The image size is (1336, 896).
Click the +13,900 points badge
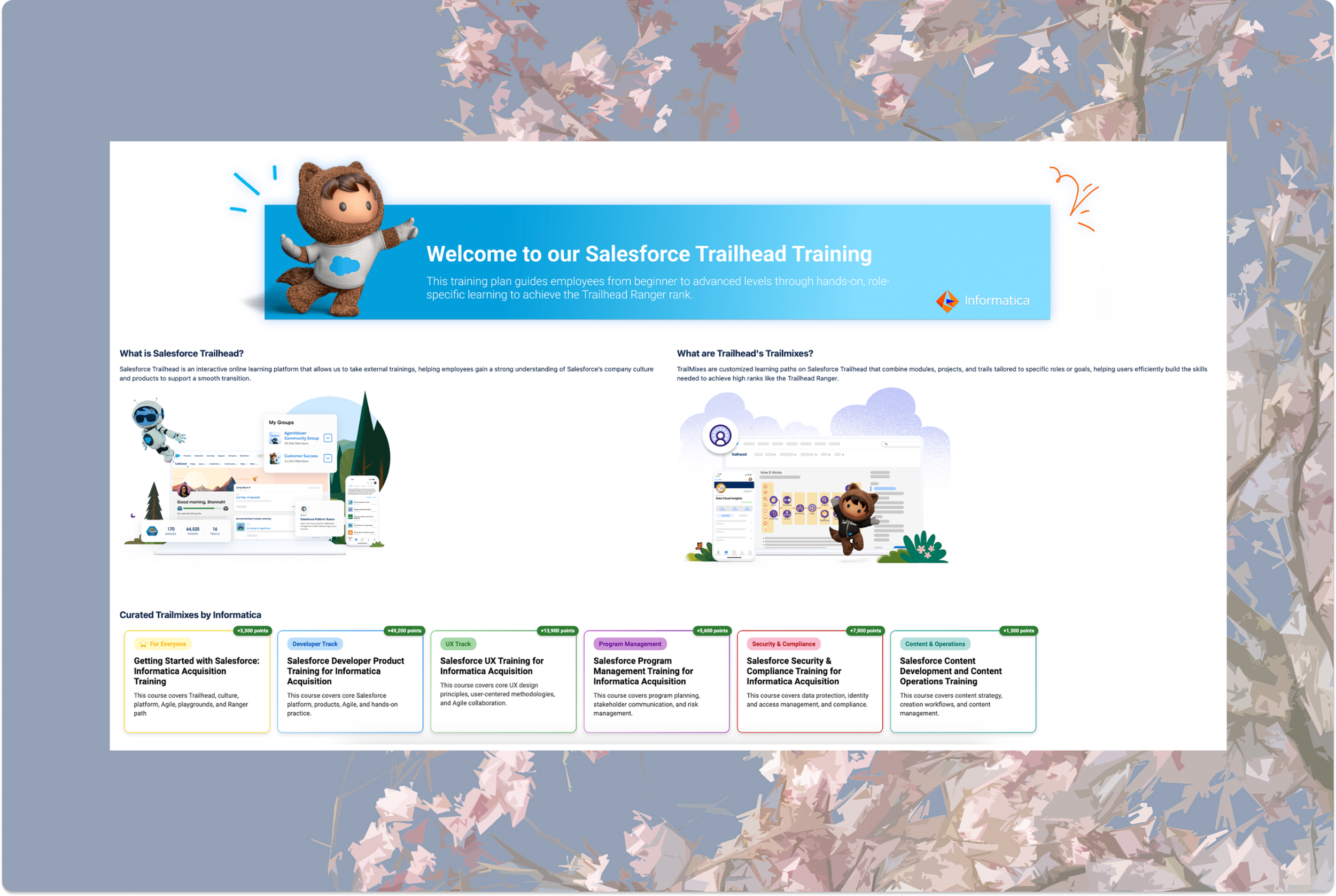tap(557, 631)
